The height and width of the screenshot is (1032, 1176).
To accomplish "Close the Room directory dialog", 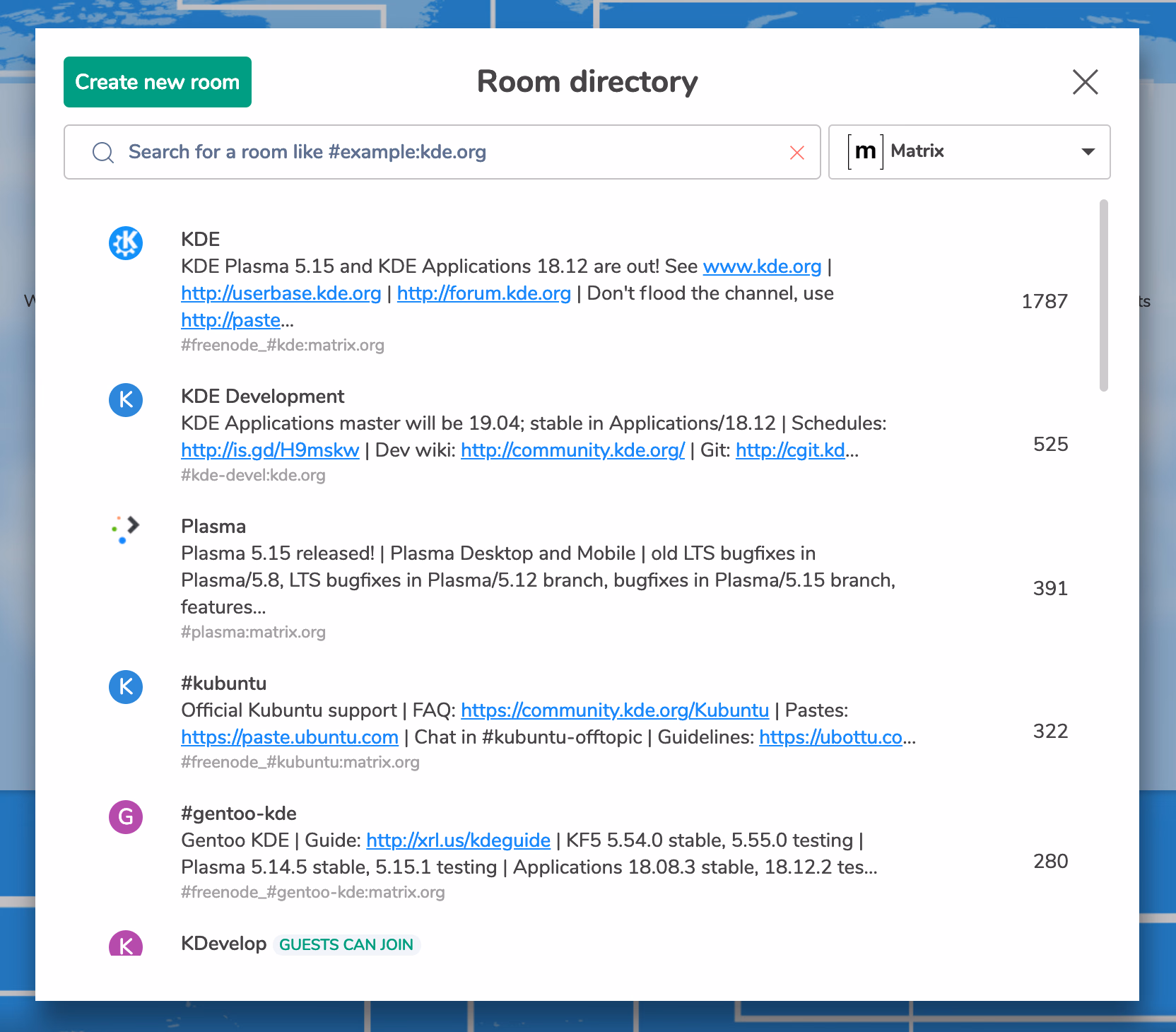I will 1086,82.
